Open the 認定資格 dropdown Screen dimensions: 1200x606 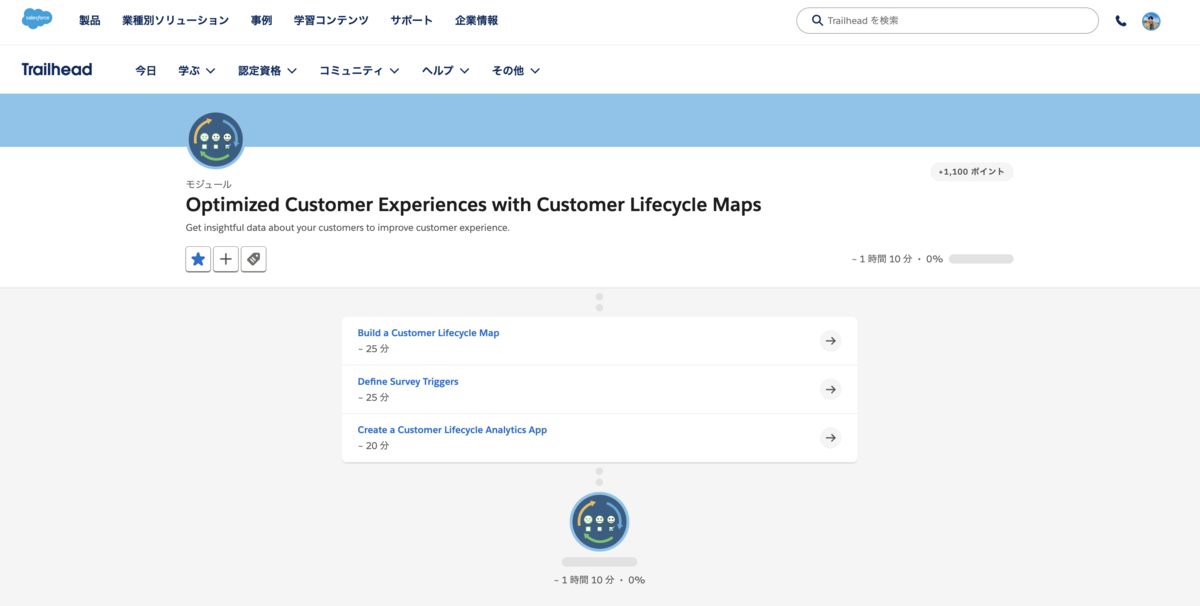[267, 70]
